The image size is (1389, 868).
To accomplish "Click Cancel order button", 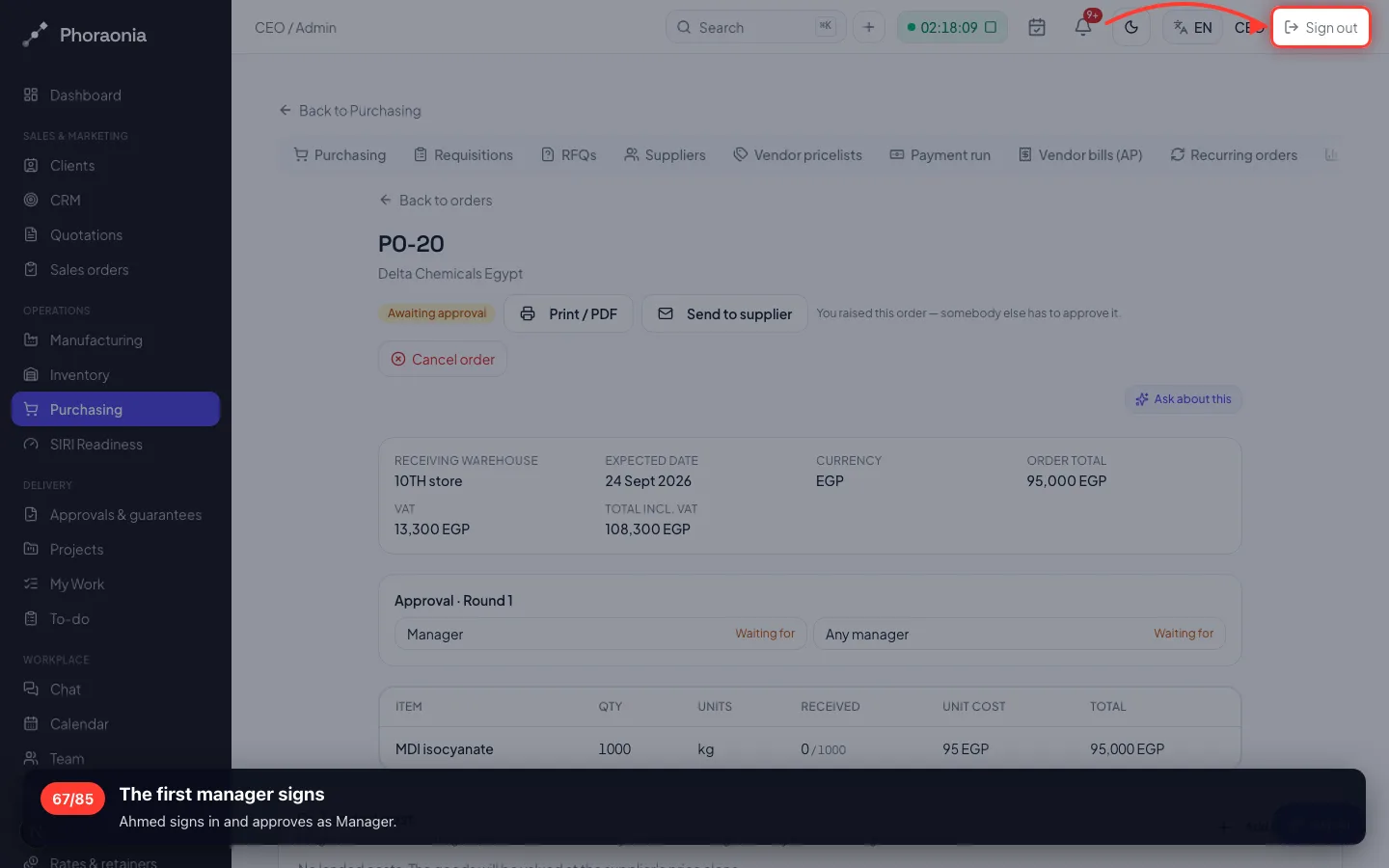I will [x=443, y=359].
